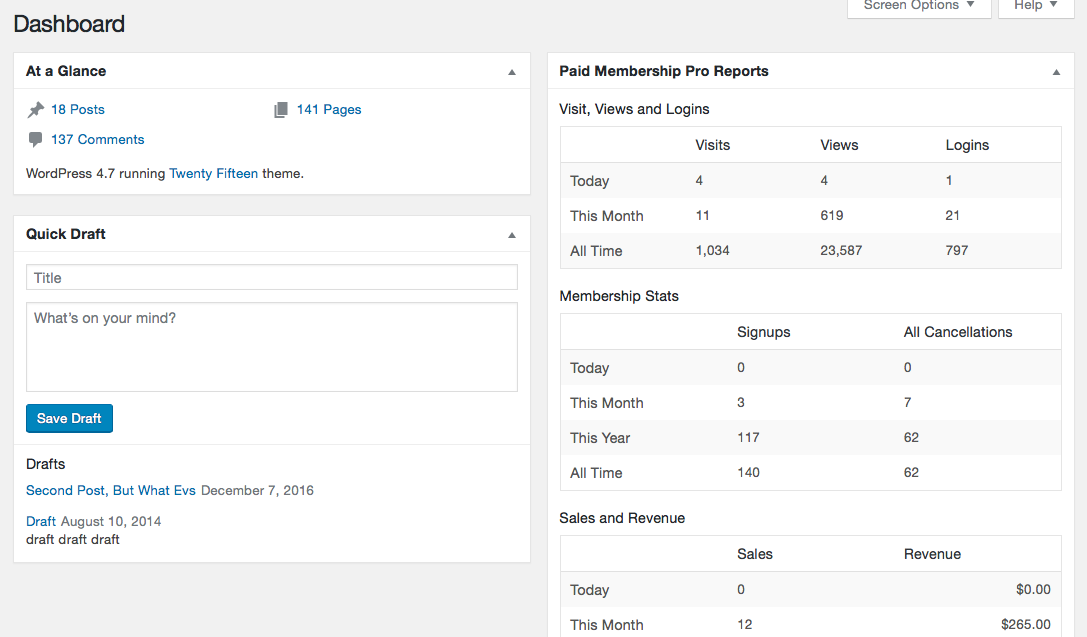Click the Signups column header

click(x=763, y=332)
